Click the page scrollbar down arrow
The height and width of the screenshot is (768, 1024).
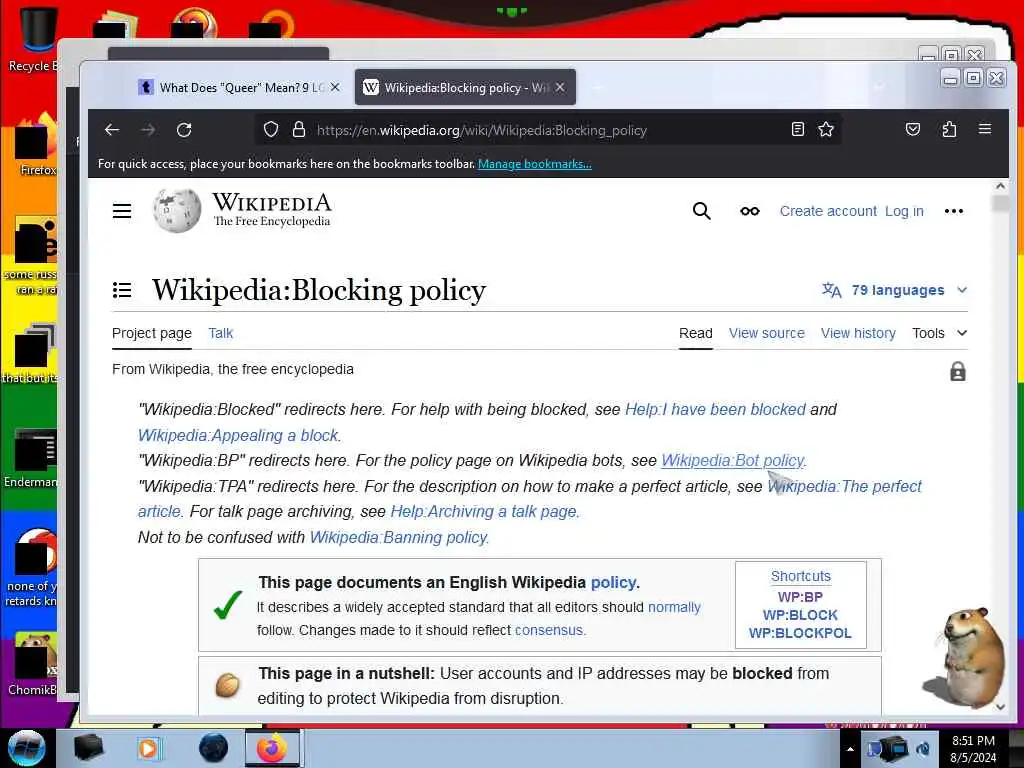tap(1000, 707)
